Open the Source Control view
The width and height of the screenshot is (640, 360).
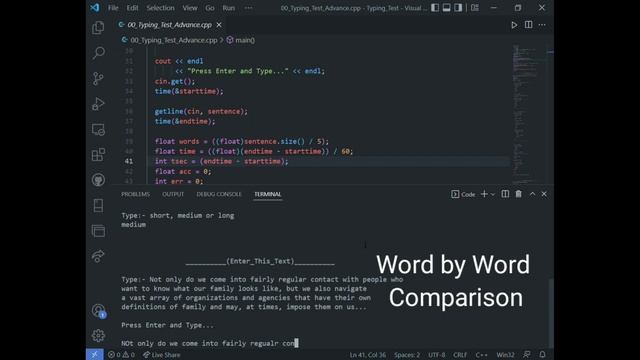point(98,78)
